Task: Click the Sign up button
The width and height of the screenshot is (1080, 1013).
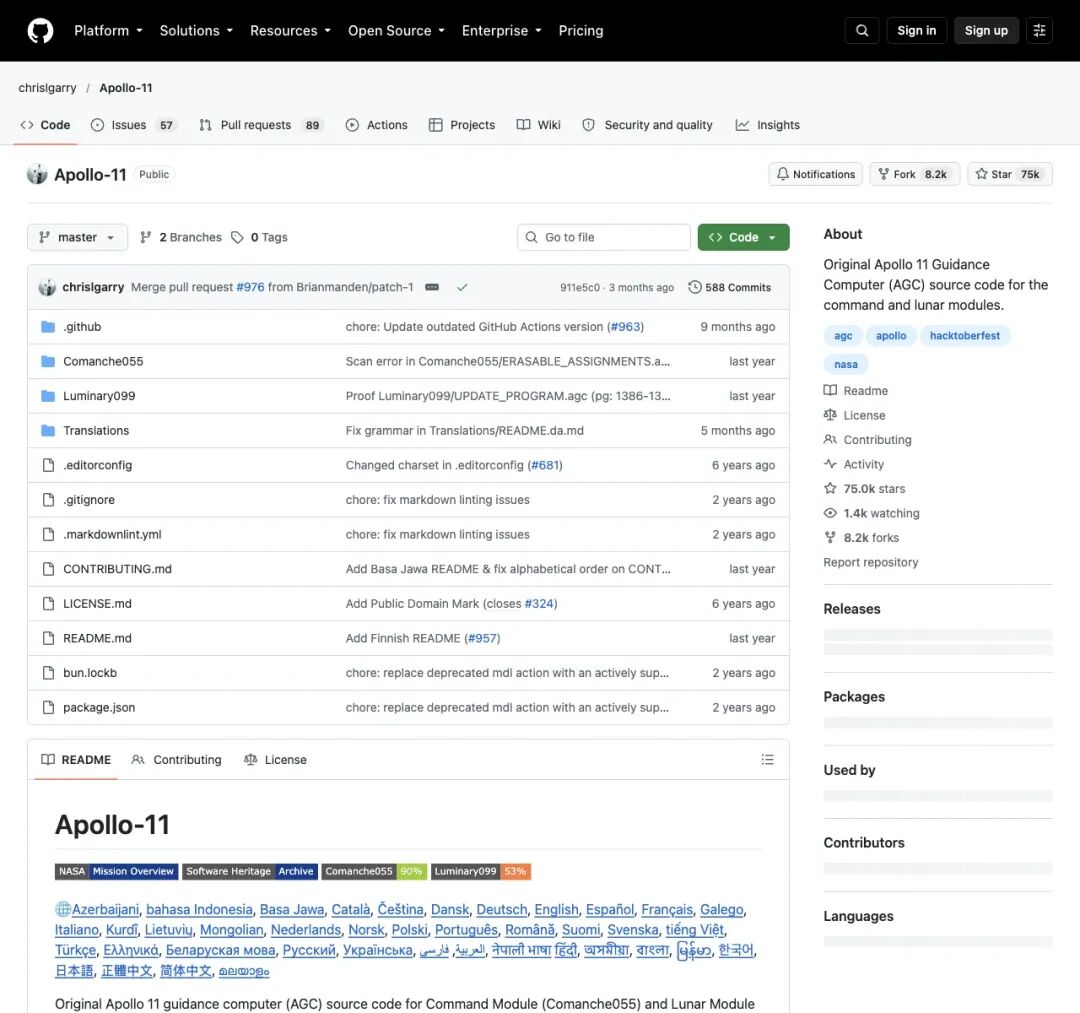Action: 986,30
